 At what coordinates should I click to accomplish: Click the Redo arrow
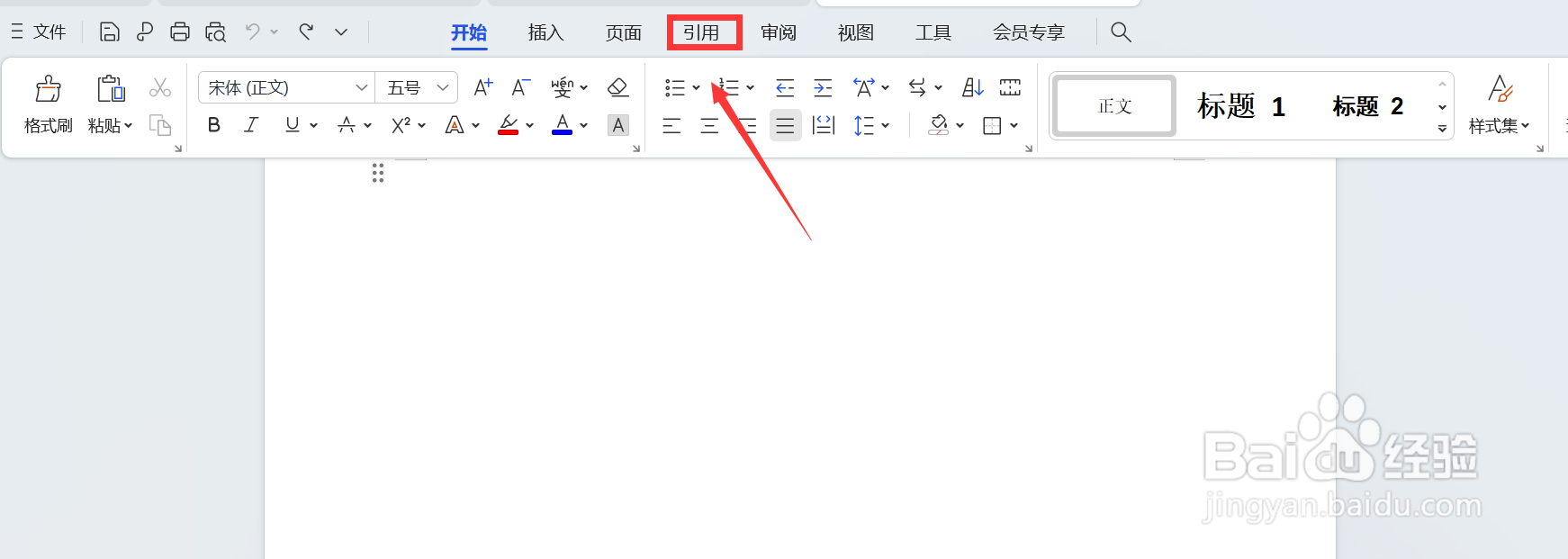[x=306, y=32]
